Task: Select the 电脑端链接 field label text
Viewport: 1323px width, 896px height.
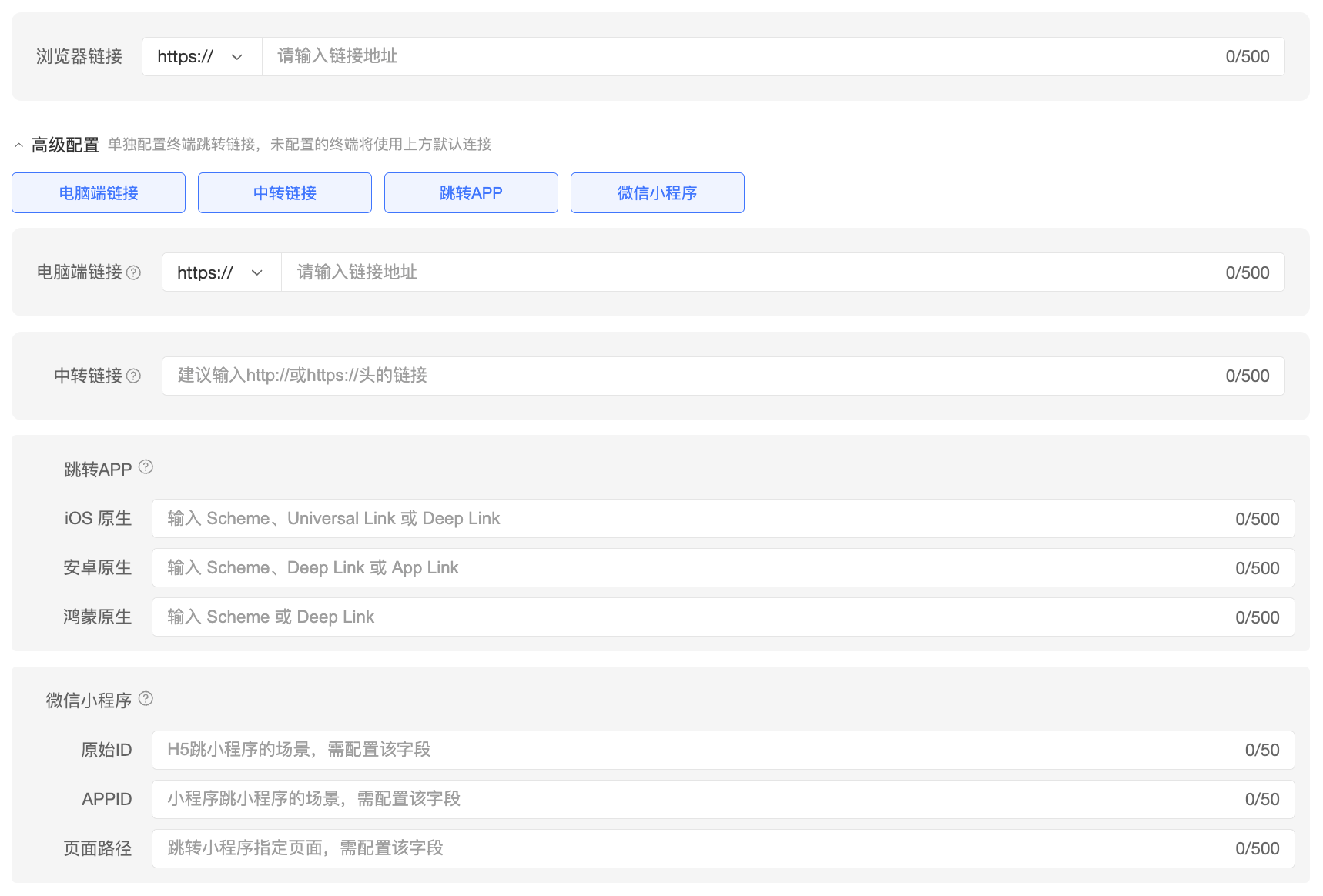Action: click(79, 272)
